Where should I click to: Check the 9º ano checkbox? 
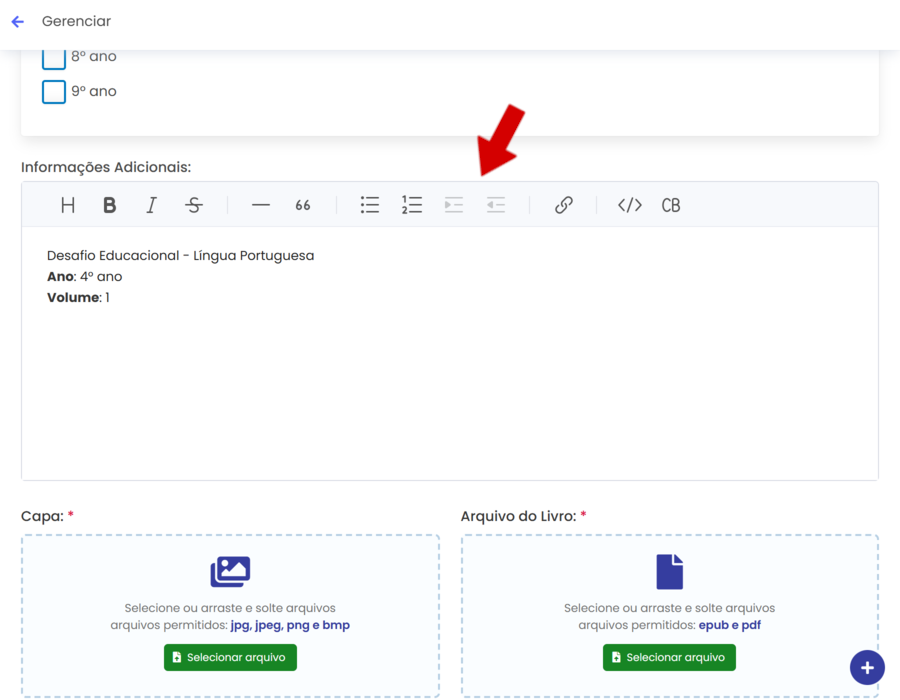pos(54,92)
